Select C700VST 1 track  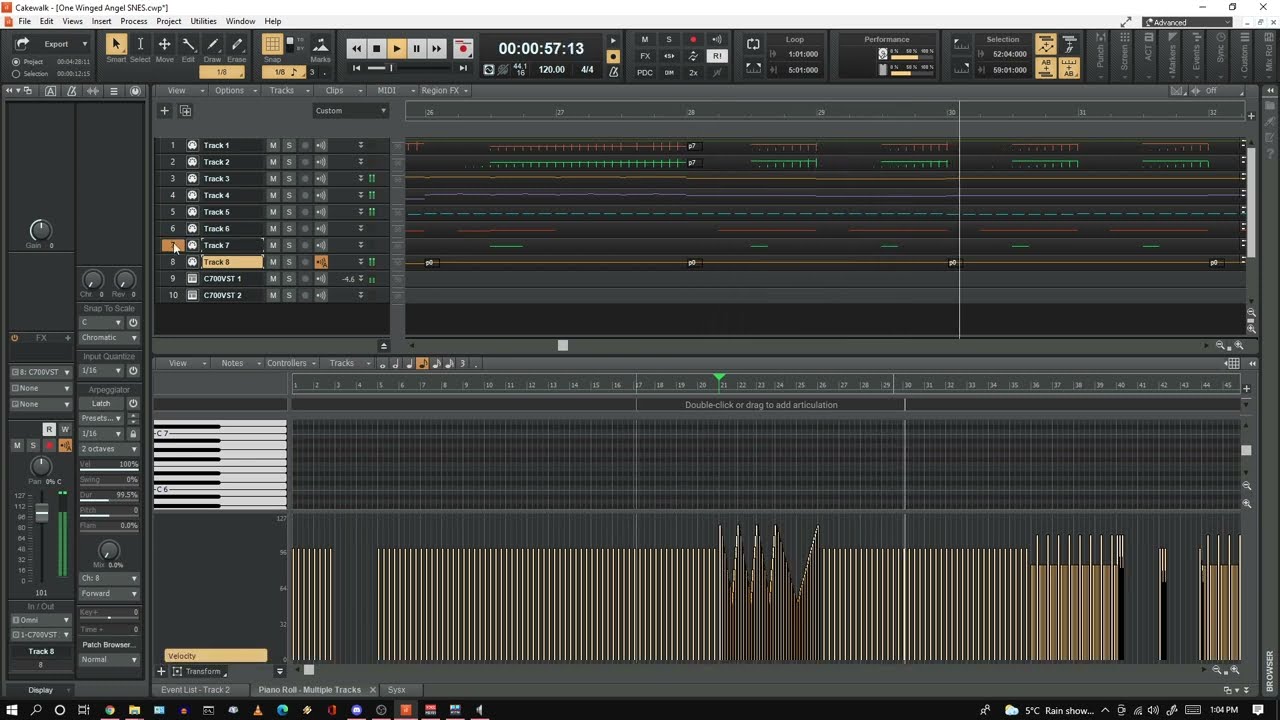point(222,279)
